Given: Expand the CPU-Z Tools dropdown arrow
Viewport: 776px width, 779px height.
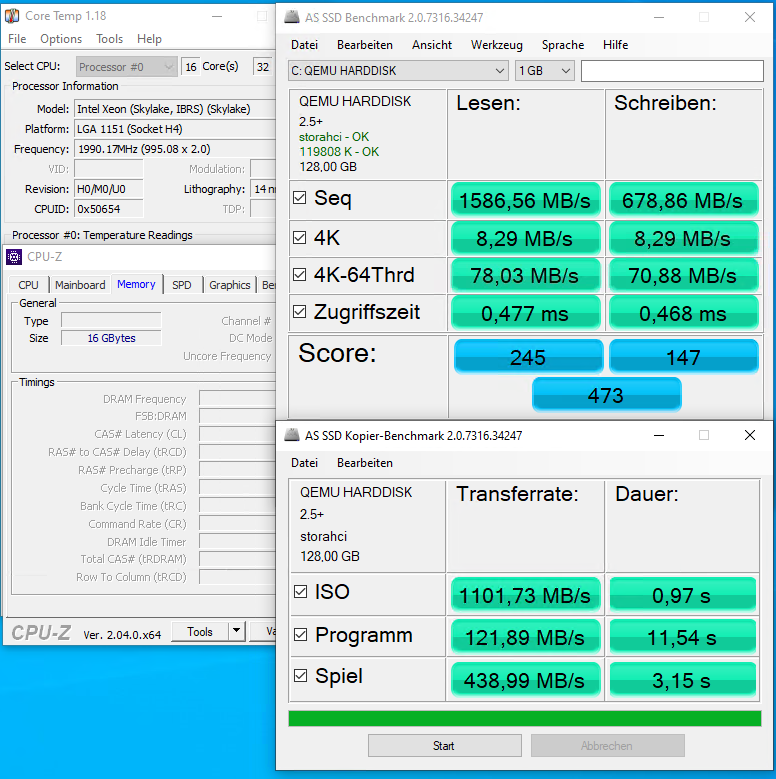Looking at the screenshot, I should [237, 631].
